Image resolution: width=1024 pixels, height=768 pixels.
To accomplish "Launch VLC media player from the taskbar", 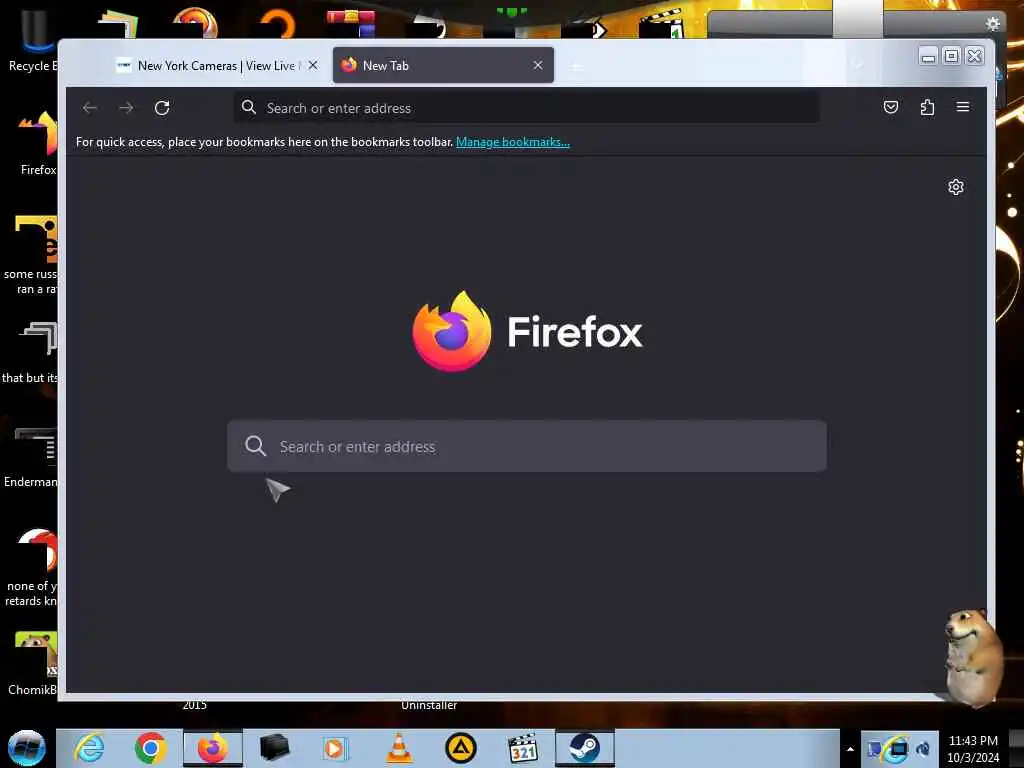I will 398,748.
